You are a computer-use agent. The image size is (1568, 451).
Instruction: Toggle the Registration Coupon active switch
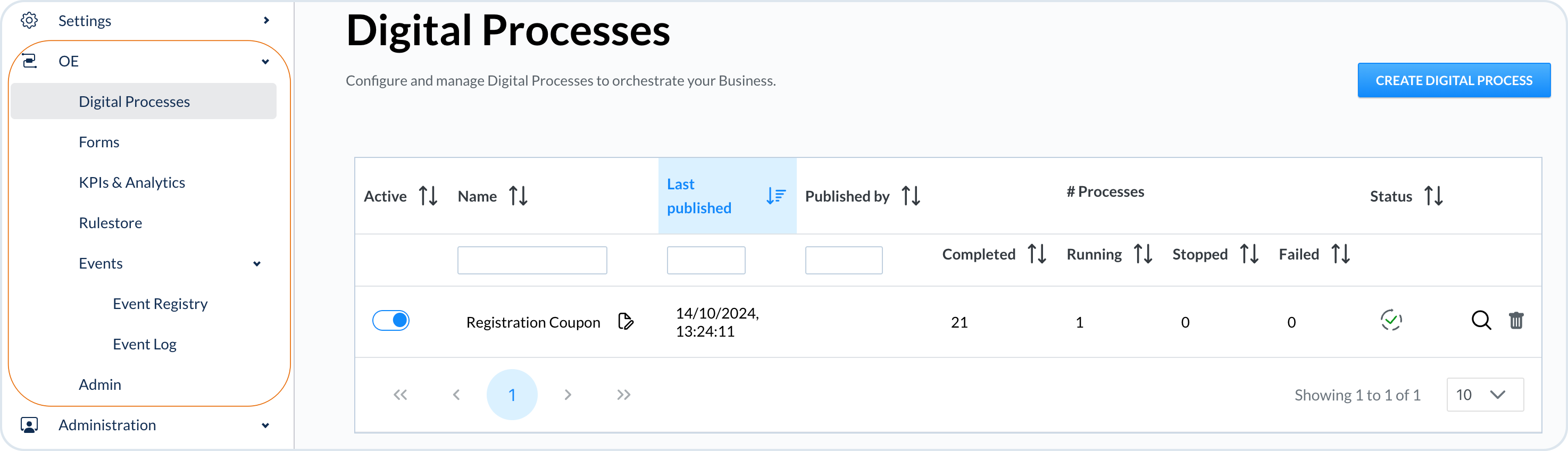click(391, 321)
